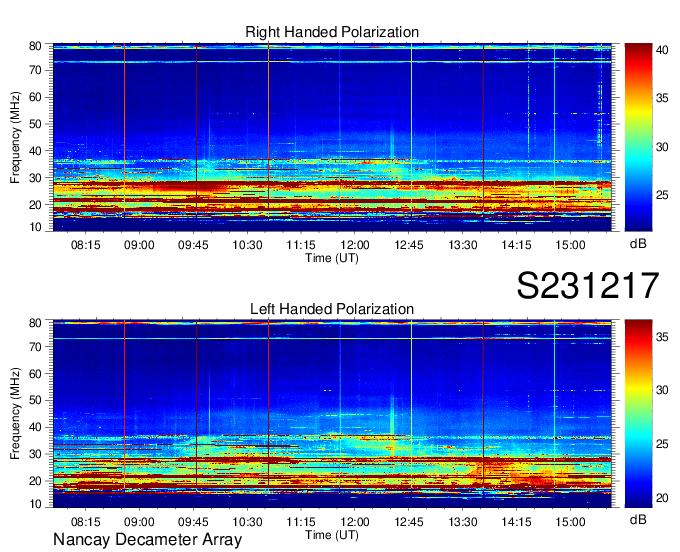The image size is (680, 552).
Task: Click the 10 MHz tick label in bottom plot
Action: tap(35, 504)
